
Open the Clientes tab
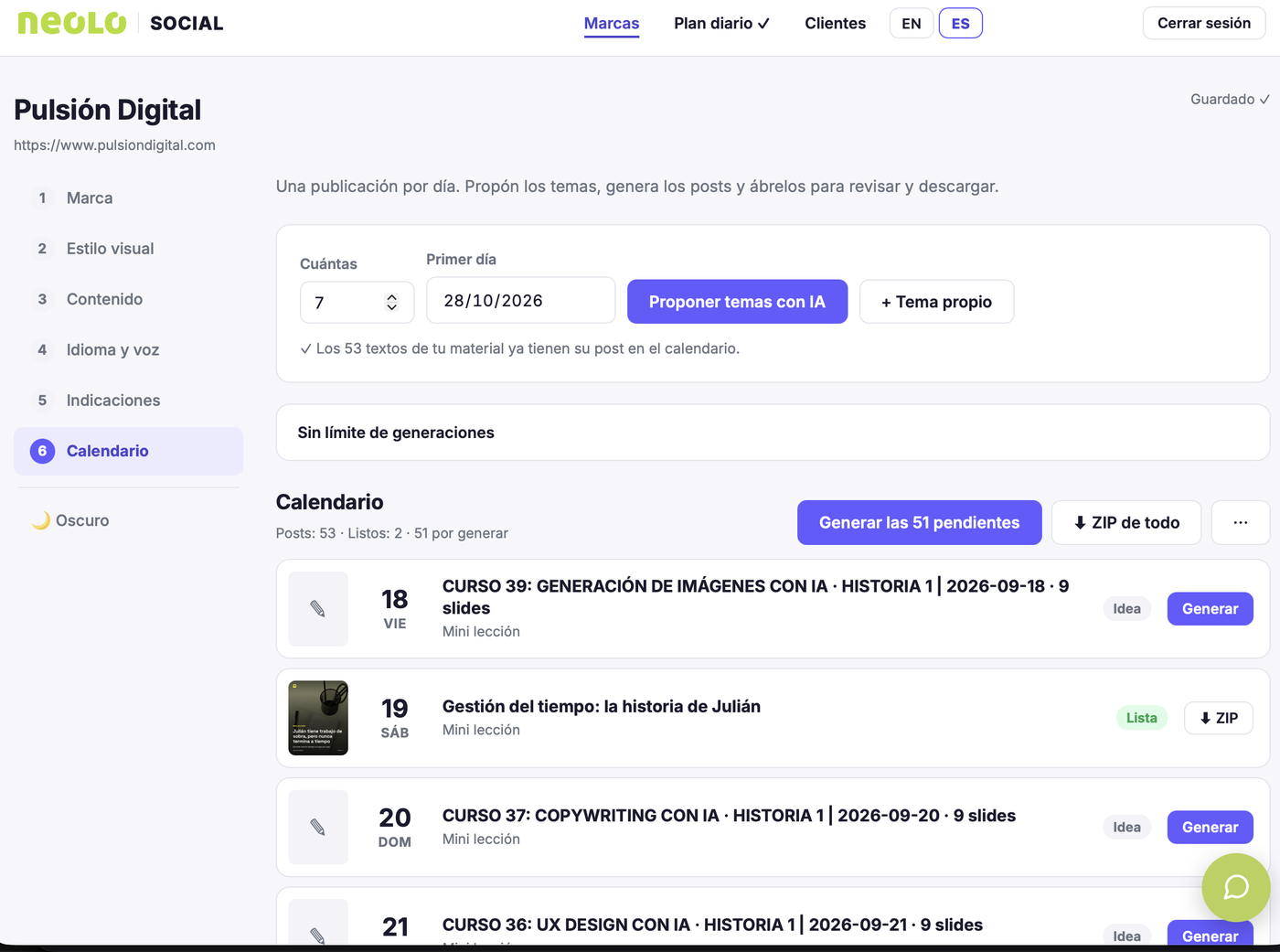click(x=835, y=23)
